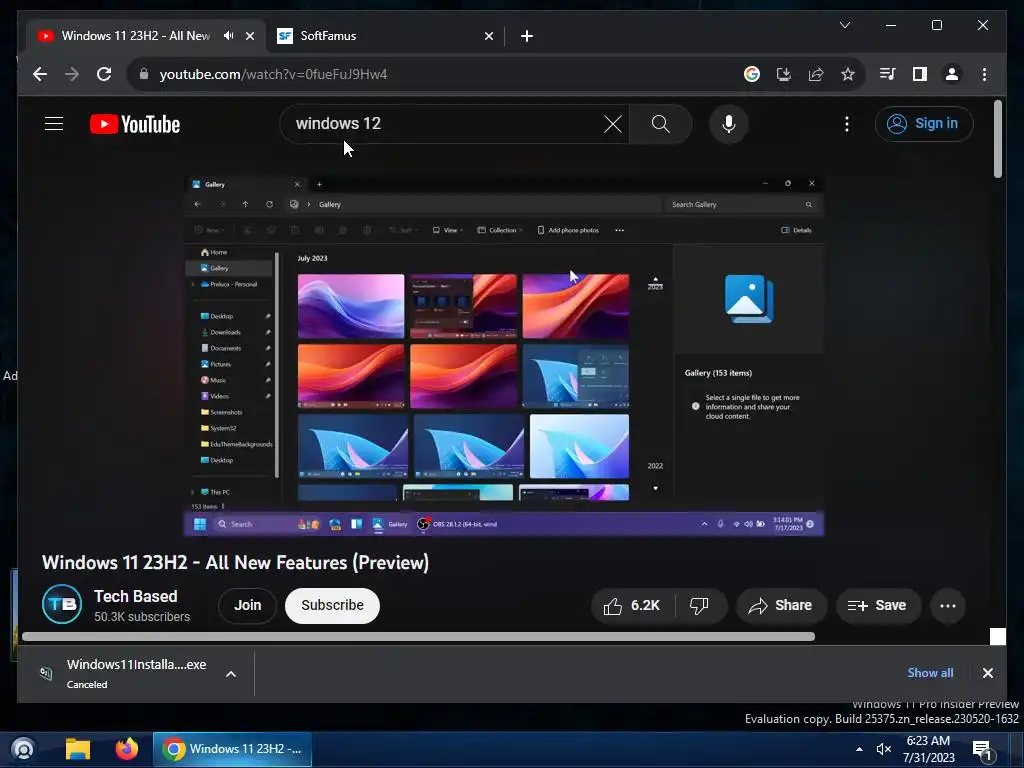The image size is (1024, 768).
Task: Close the downloads bar
Action: point(987,673)
